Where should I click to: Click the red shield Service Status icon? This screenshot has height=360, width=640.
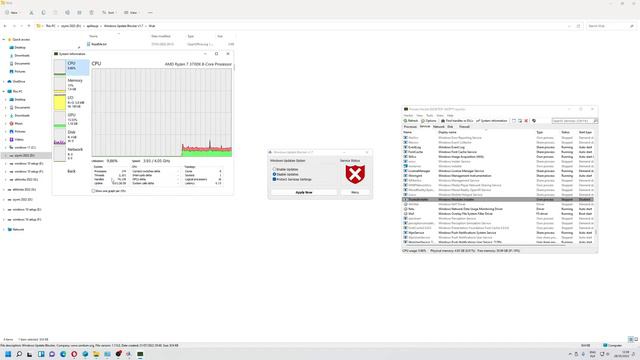355,174
